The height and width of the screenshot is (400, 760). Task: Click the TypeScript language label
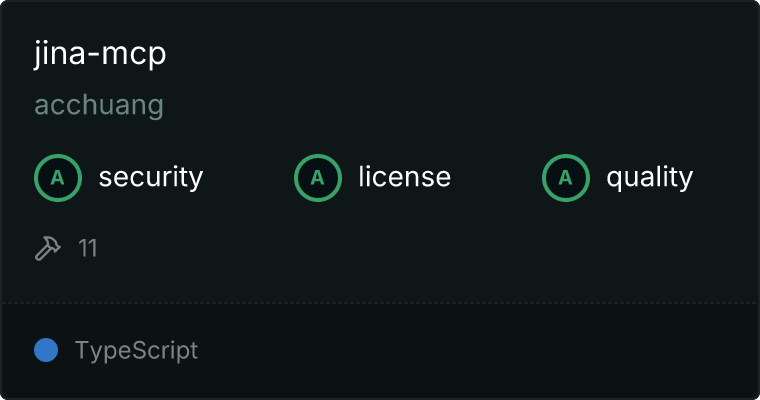click(136, 351)
